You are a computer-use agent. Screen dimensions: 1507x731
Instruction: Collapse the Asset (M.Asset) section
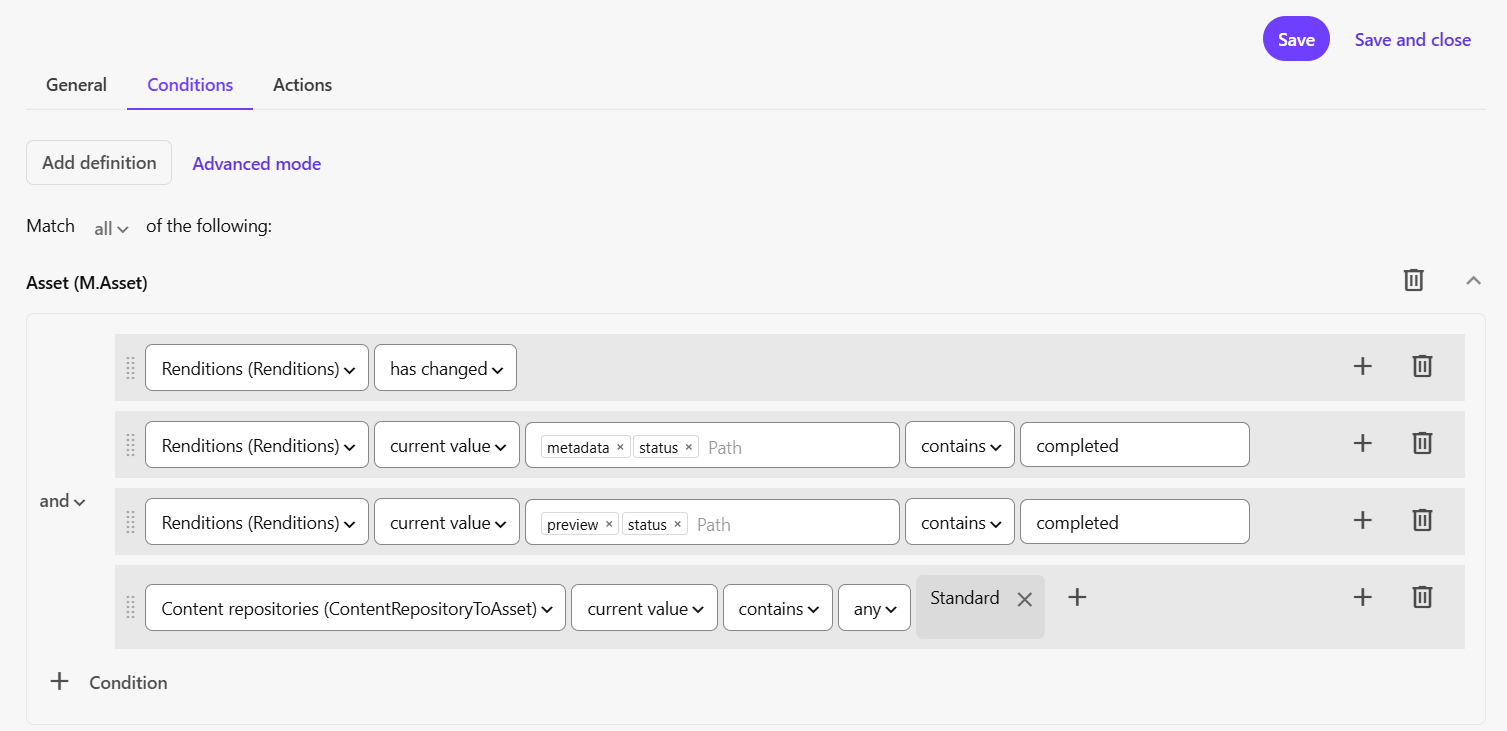(x=1473, y=281)
